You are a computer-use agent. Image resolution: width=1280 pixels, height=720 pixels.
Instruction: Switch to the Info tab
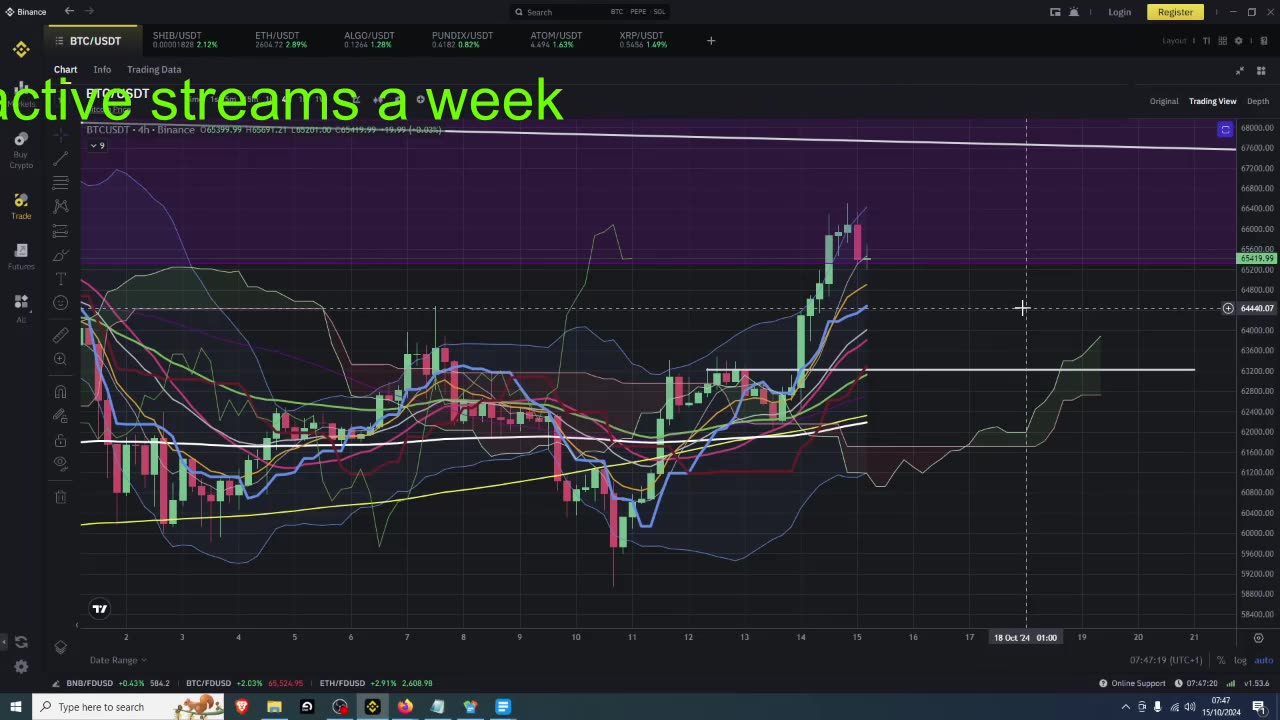click(102, 70)
